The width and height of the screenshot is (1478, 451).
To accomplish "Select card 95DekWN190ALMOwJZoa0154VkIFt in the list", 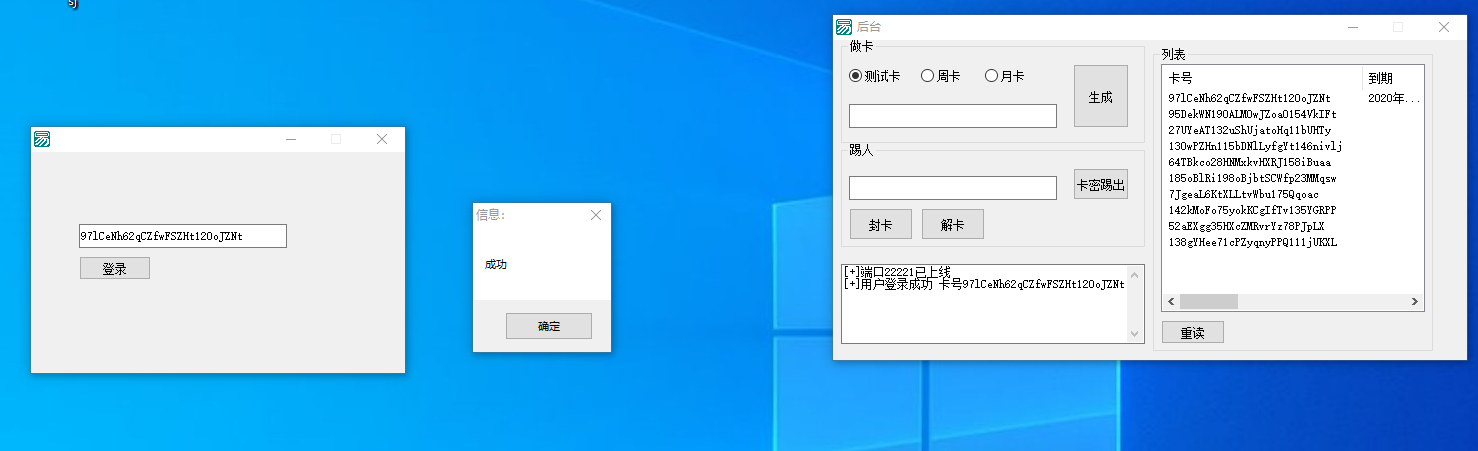I will (x=1251, y=114).
